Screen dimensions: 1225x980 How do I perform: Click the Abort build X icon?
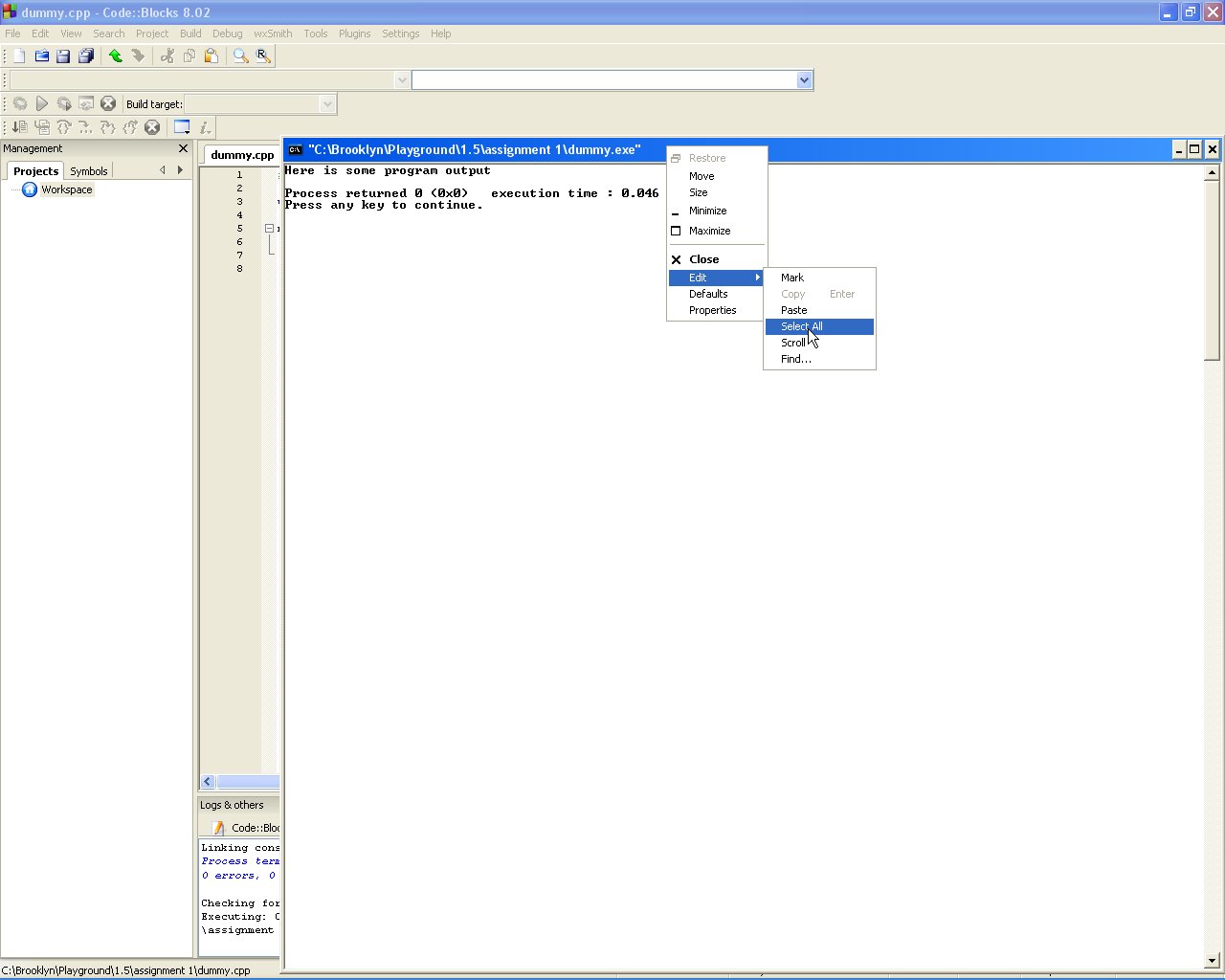pos(108,103)
